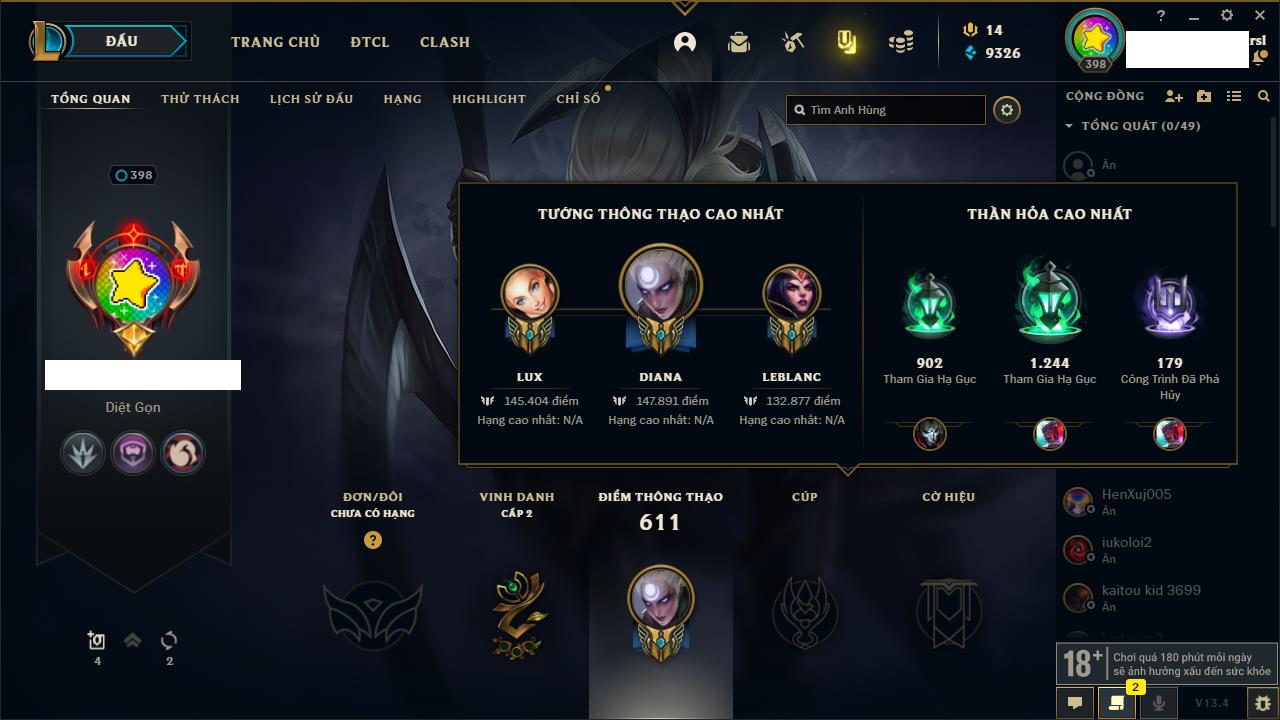Image resolution: width=1280 pixels, height=720 pixels.
Task: Open the Store coins icon
Action: point(901,42)
